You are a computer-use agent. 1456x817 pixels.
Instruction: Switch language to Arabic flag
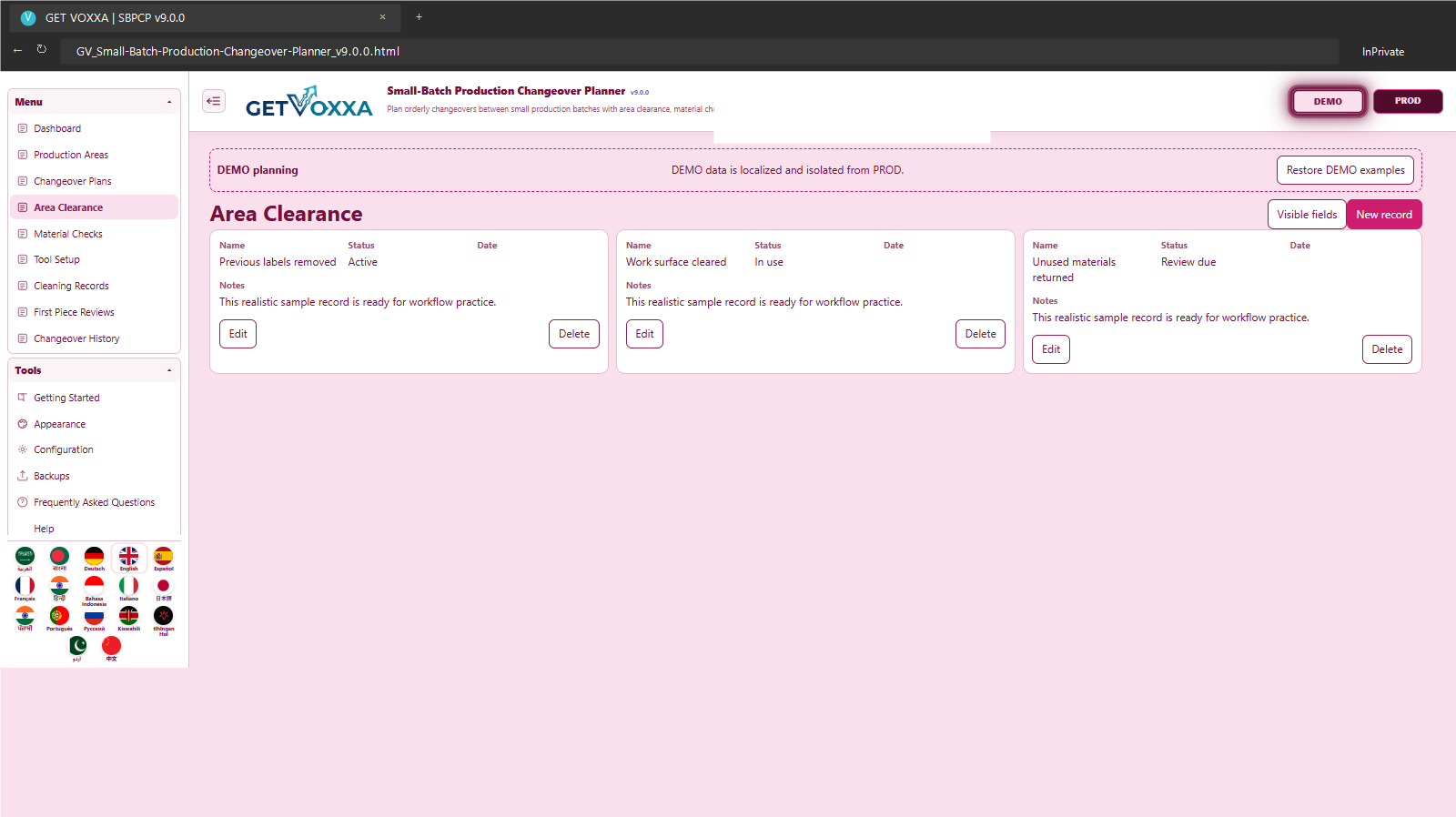25,559
